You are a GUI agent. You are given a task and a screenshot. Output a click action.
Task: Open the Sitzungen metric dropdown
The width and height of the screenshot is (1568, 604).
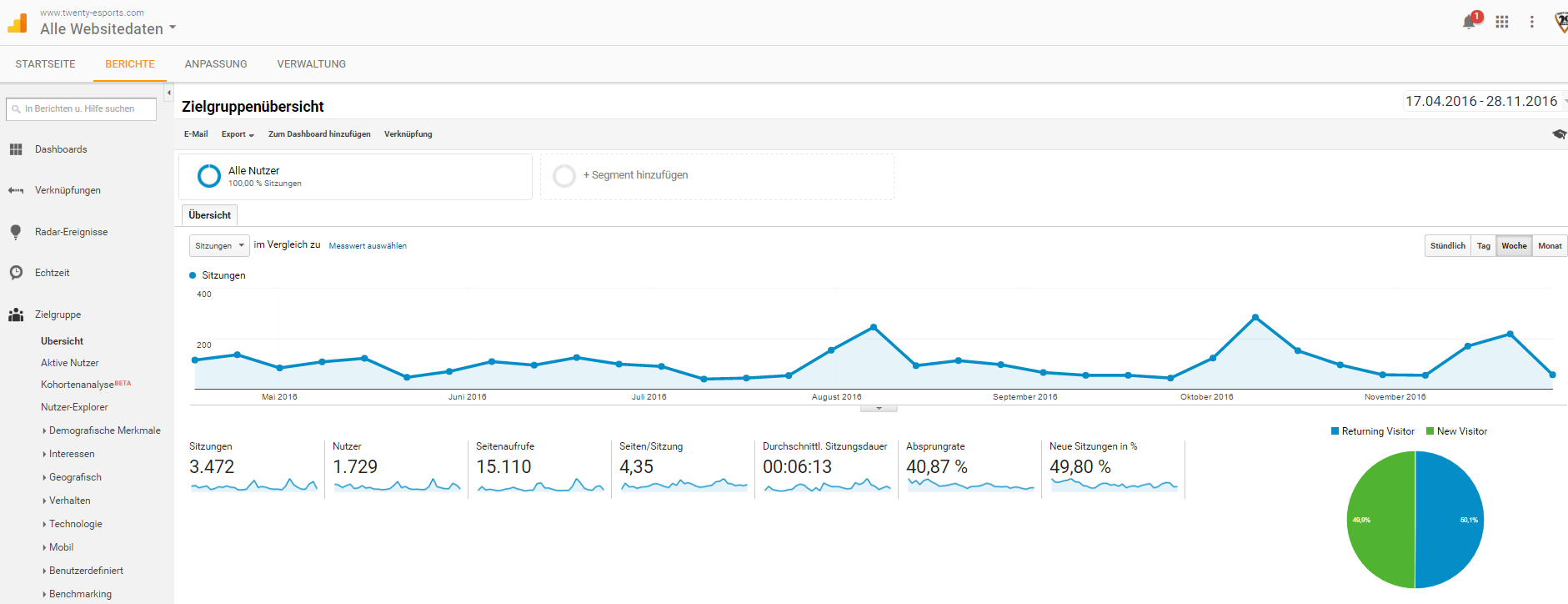click(x=219, y=246)
